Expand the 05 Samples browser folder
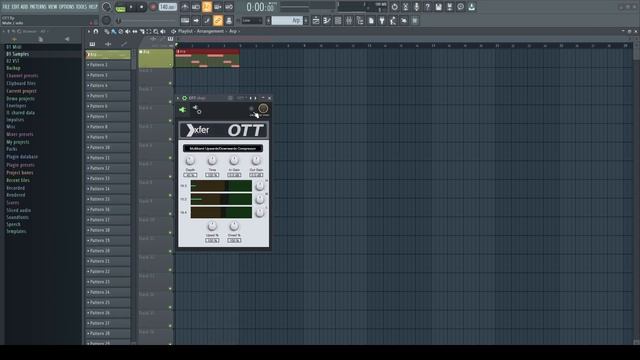 (x=18, y=54)
